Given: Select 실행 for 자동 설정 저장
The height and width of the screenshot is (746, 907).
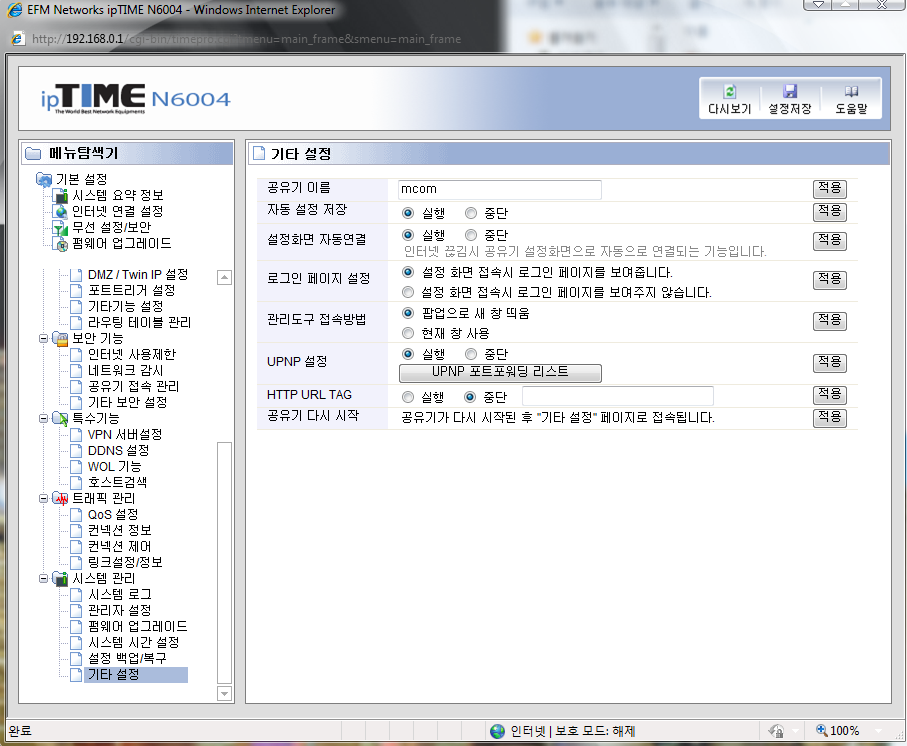Looking at the screenshot, I should click(408, 213).
